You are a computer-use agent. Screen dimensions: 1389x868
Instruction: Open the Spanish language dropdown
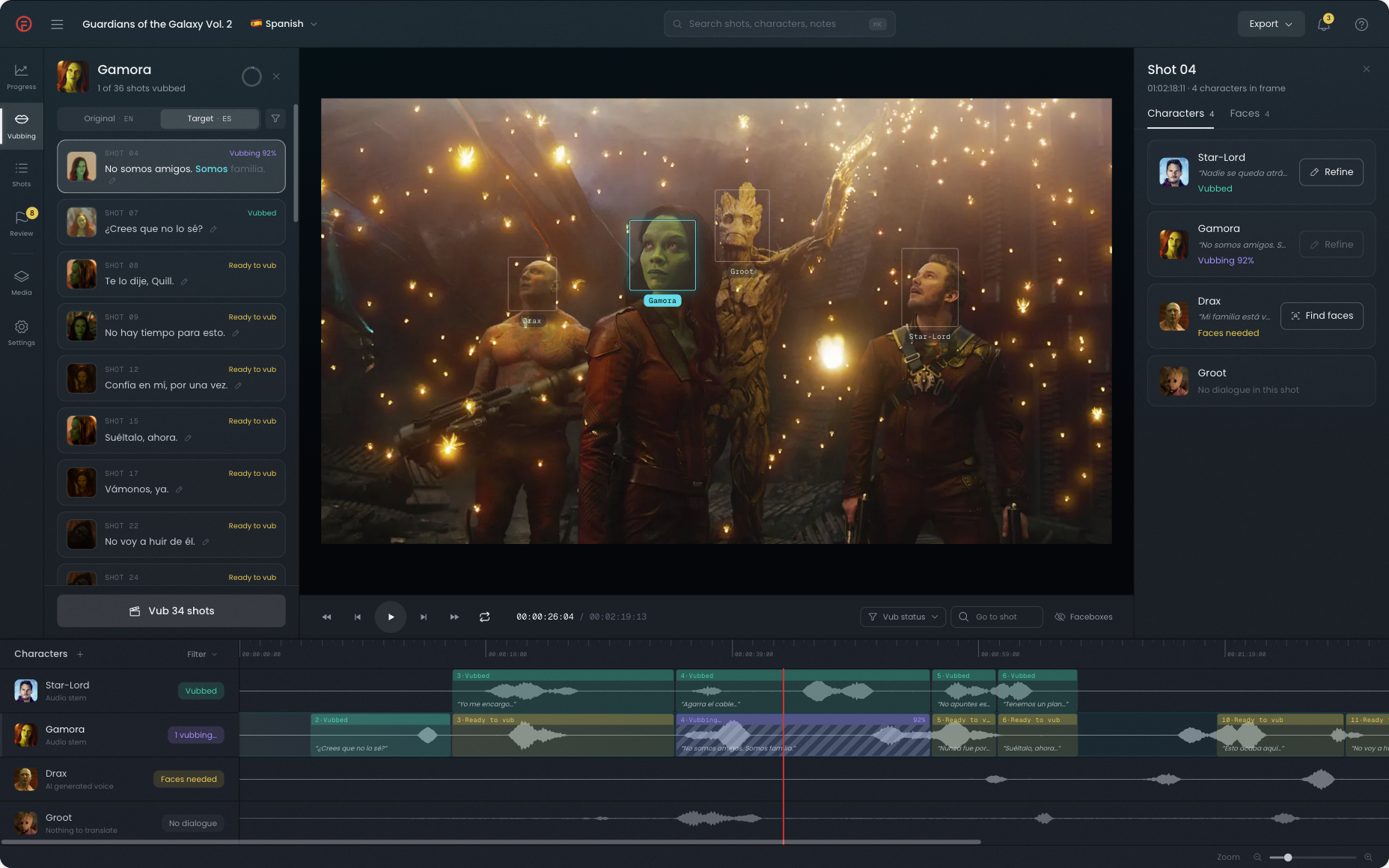(284, 24)
